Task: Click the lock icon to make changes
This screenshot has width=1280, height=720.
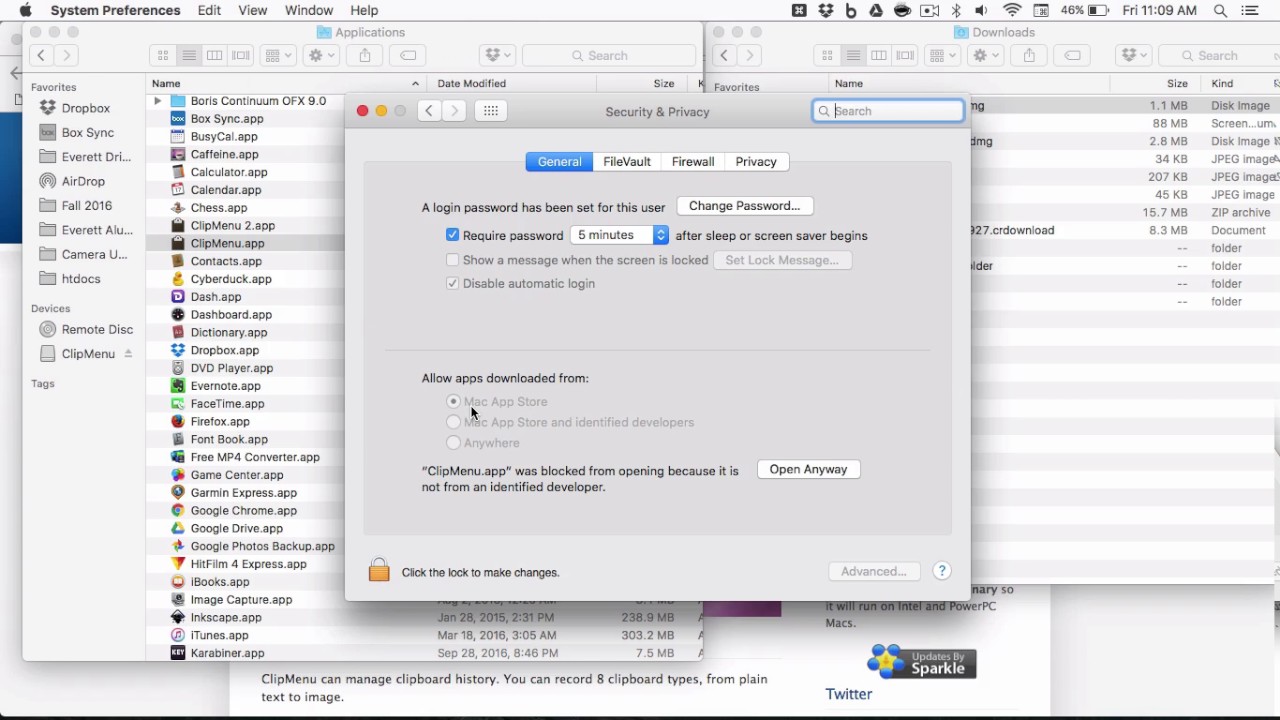Action: pyautogui.click(x=379, y=571)
